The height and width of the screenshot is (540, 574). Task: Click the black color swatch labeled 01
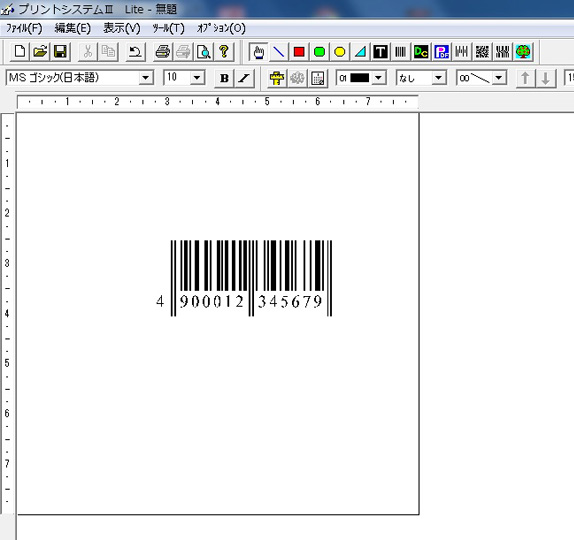tap(359, 78)
